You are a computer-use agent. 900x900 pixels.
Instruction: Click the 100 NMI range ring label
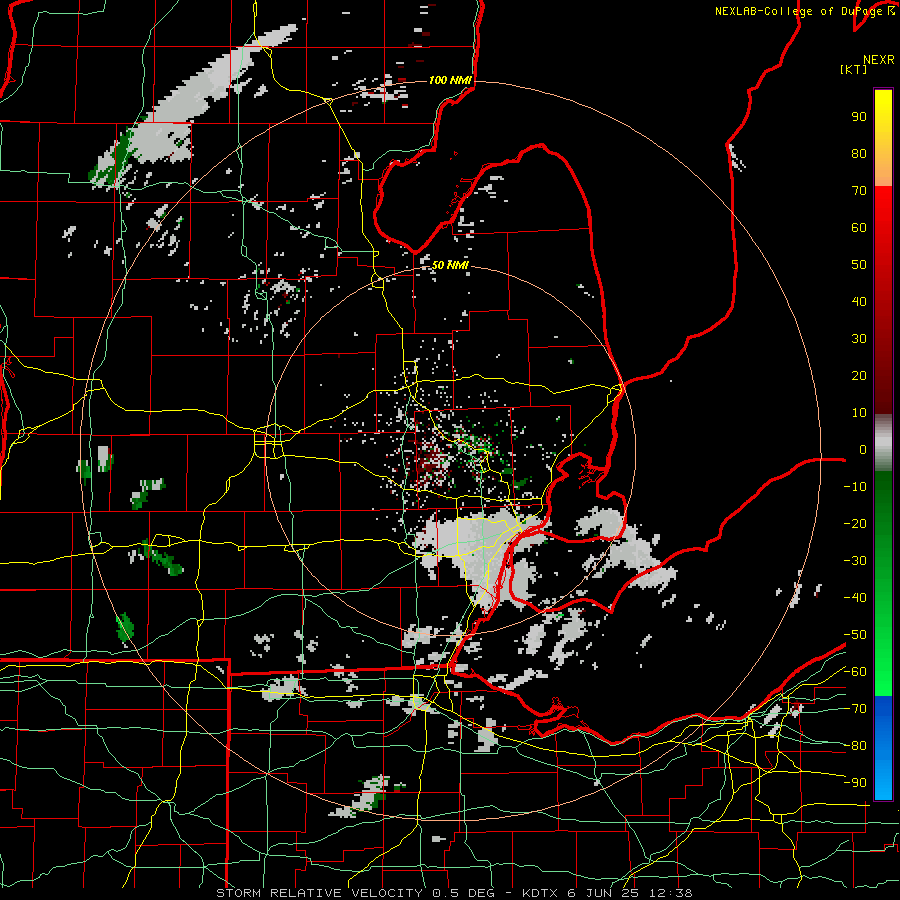pyautogui.click(x=450, y=80)
